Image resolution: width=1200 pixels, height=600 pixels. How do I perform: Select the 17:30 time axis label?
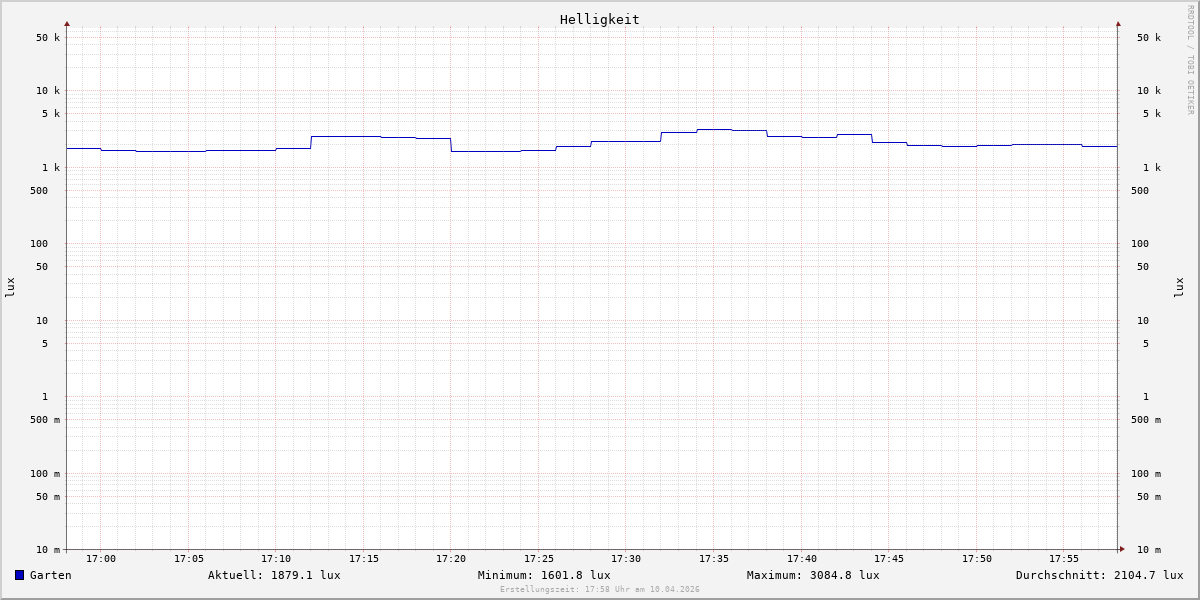tap(626, 559)
